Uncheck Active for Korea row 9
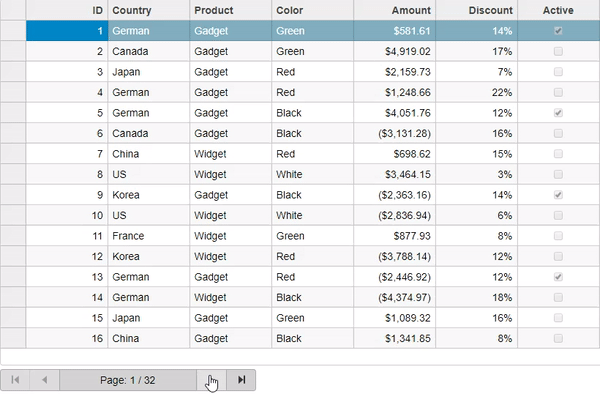Viewport: 600px width, 394px height. coord(558,195)
